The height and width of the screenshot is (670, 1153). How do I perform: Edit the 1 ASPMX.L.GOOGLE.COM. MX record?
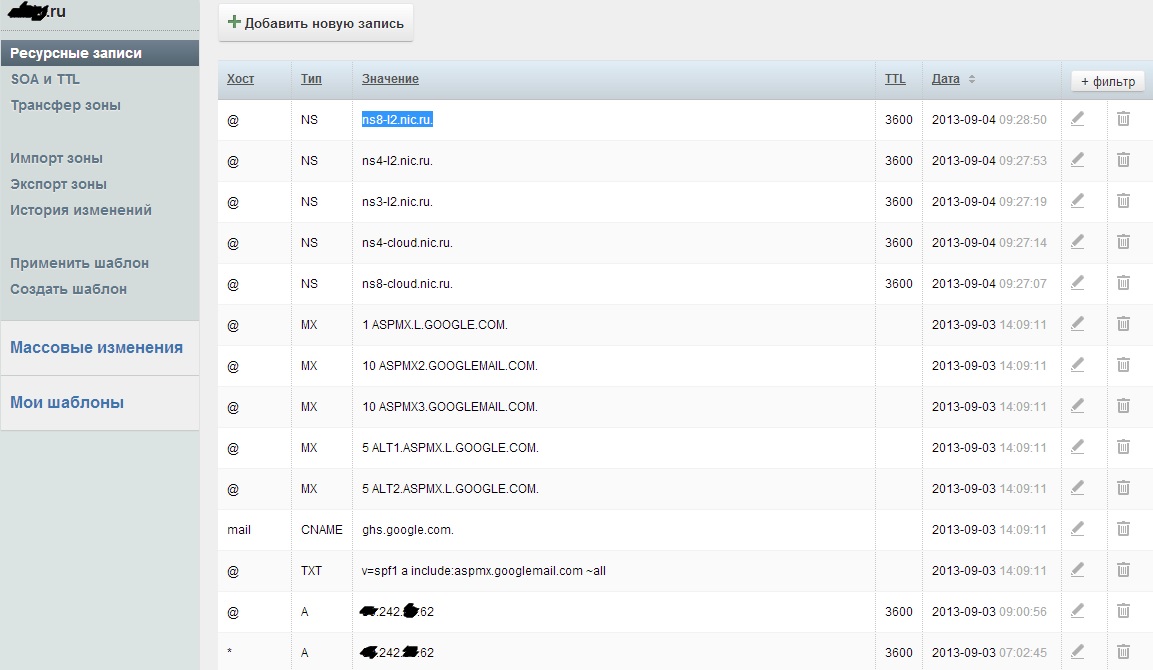point(1077,324)
